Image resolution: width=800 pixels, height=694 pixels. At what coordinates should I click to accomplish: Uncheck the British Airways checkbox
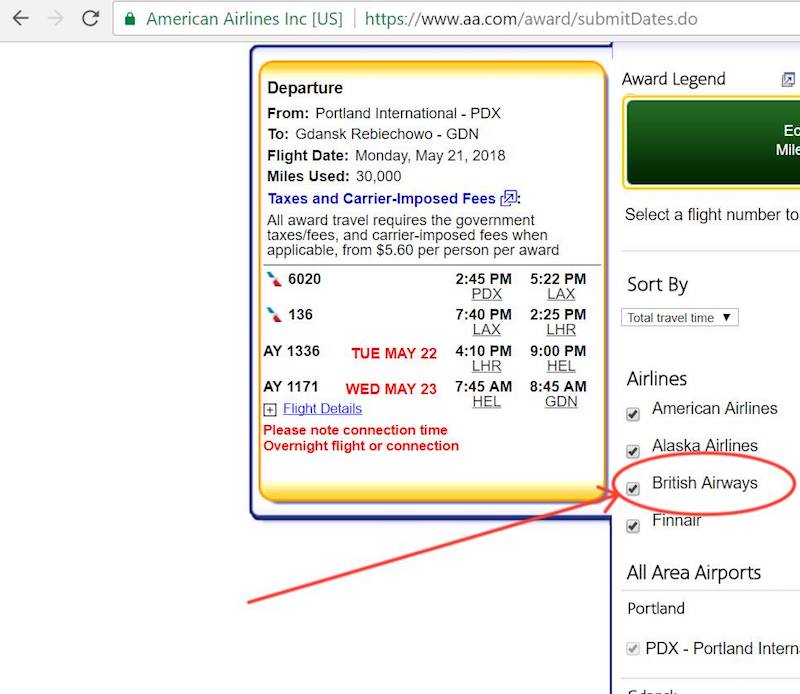pos(633,488)
